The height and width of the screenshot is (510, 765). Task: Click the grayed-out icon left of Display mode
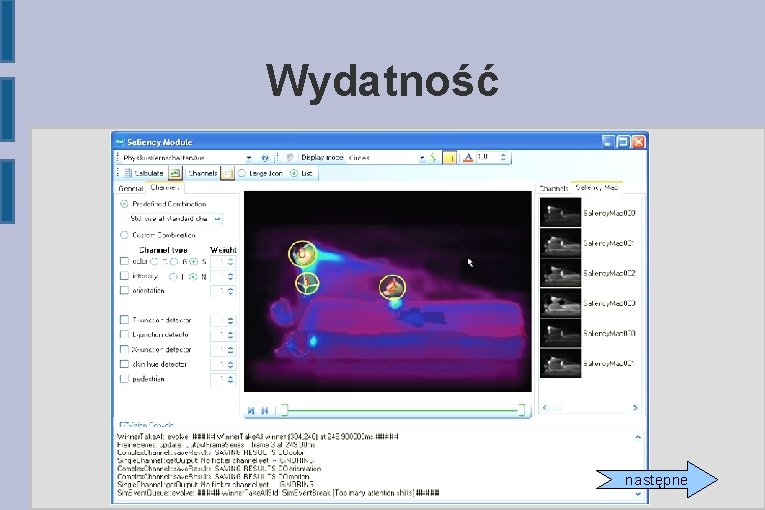tap(289, 157)
